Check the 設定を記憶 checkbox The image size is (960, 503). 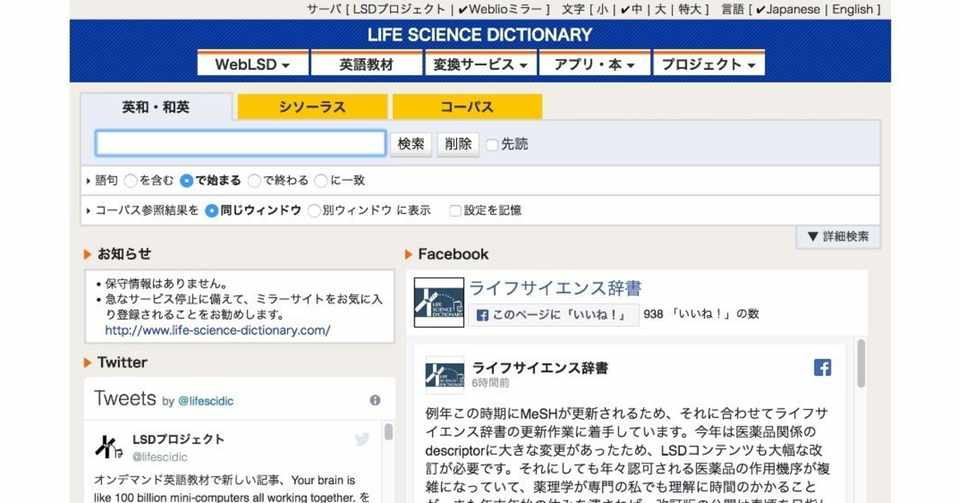coord(455,211)
